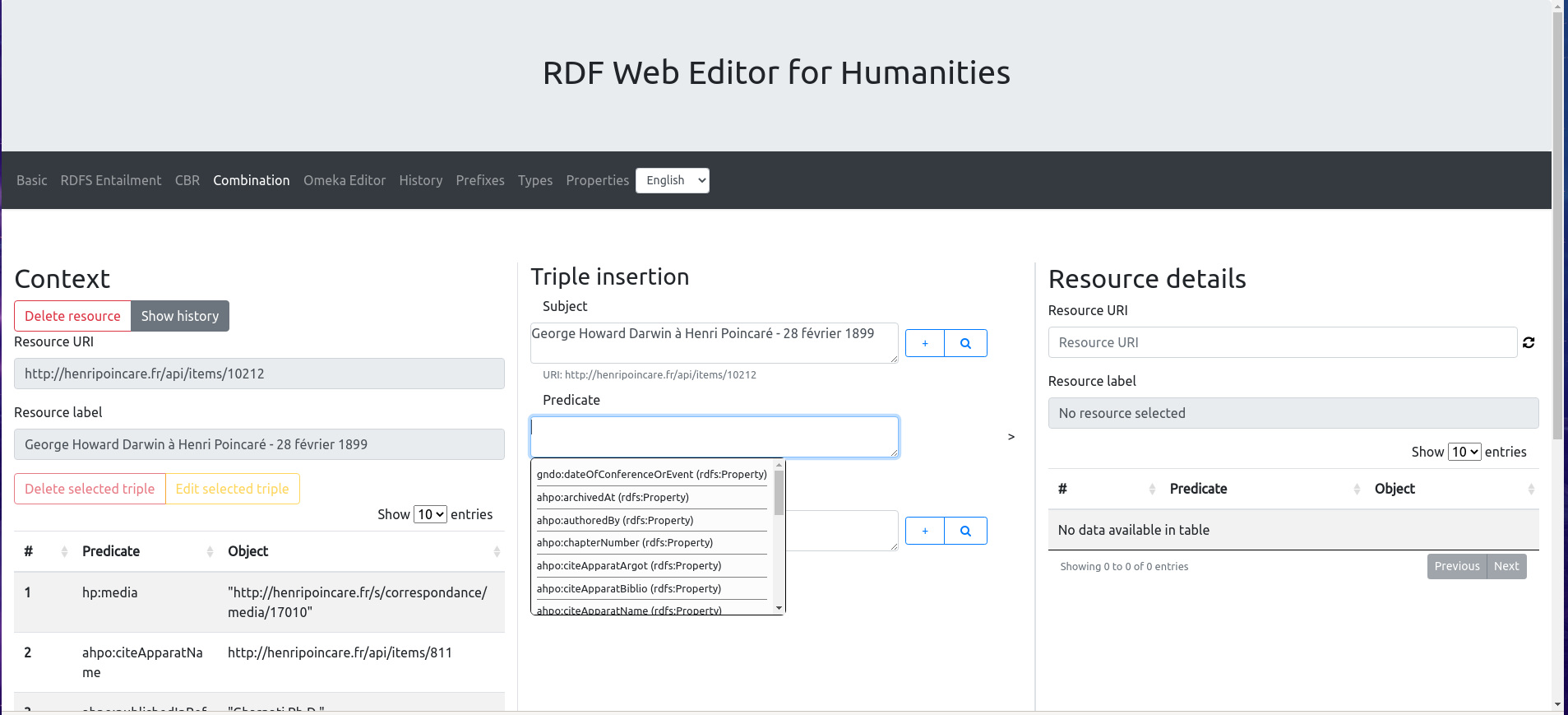This screenshot has height=715, width=1568.
Task: Select ahpo:authoredBy from predicate suggestions
Action: click(x=615, y=520)
